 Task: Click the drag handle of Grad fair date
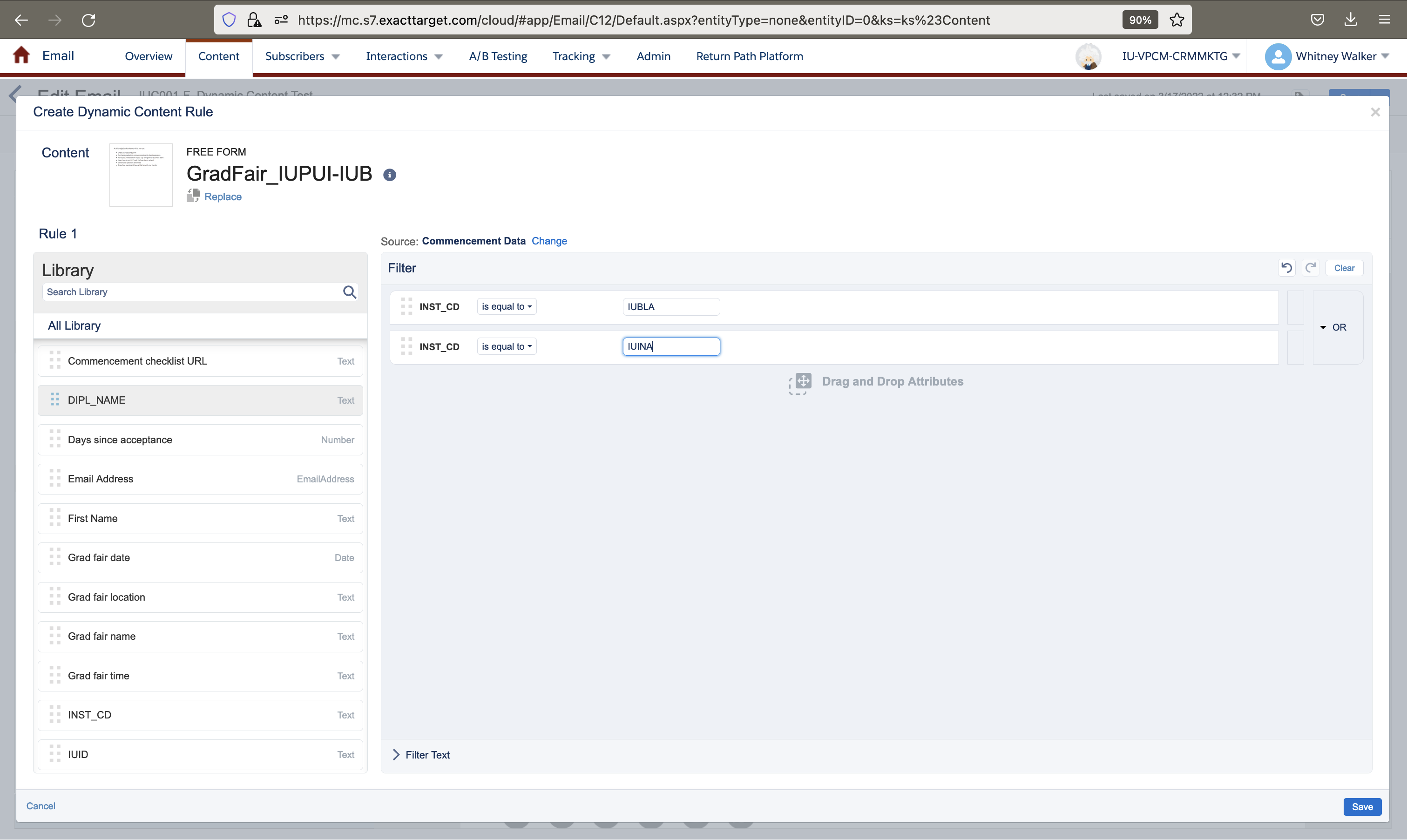[x=55, y=557]
